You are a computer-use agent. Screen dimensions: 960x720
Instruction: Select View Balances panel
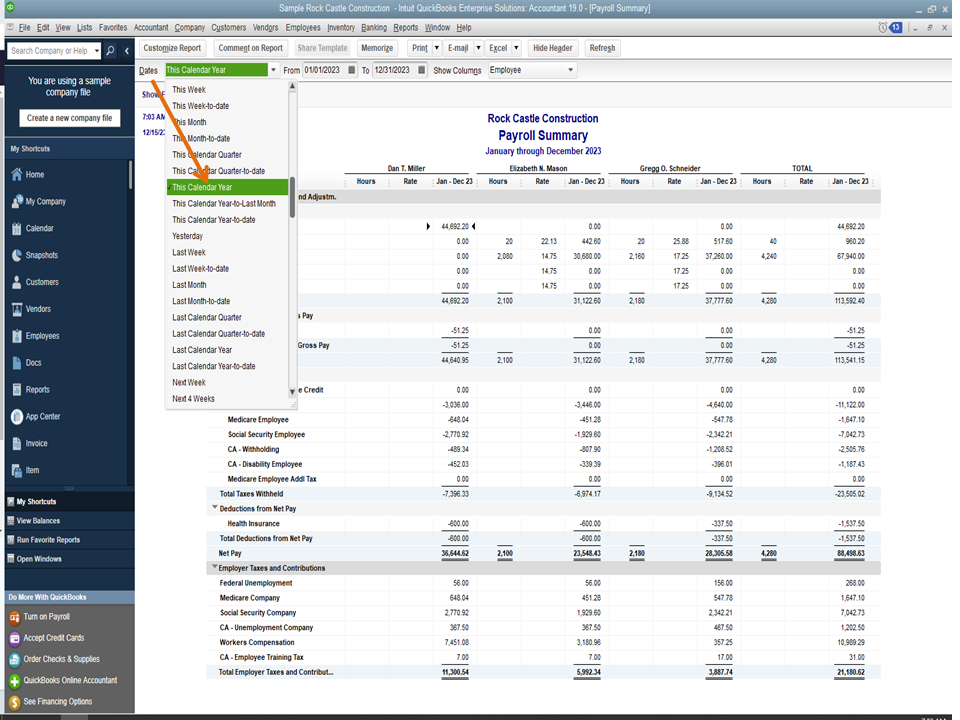[69, 521]
